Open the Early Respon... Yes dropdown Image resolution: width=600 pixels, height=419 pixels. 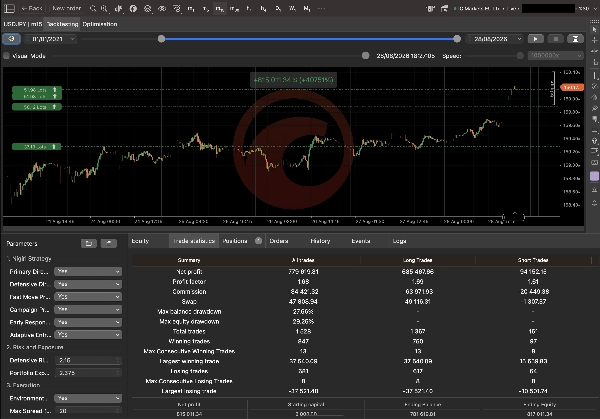coord(88,322)
